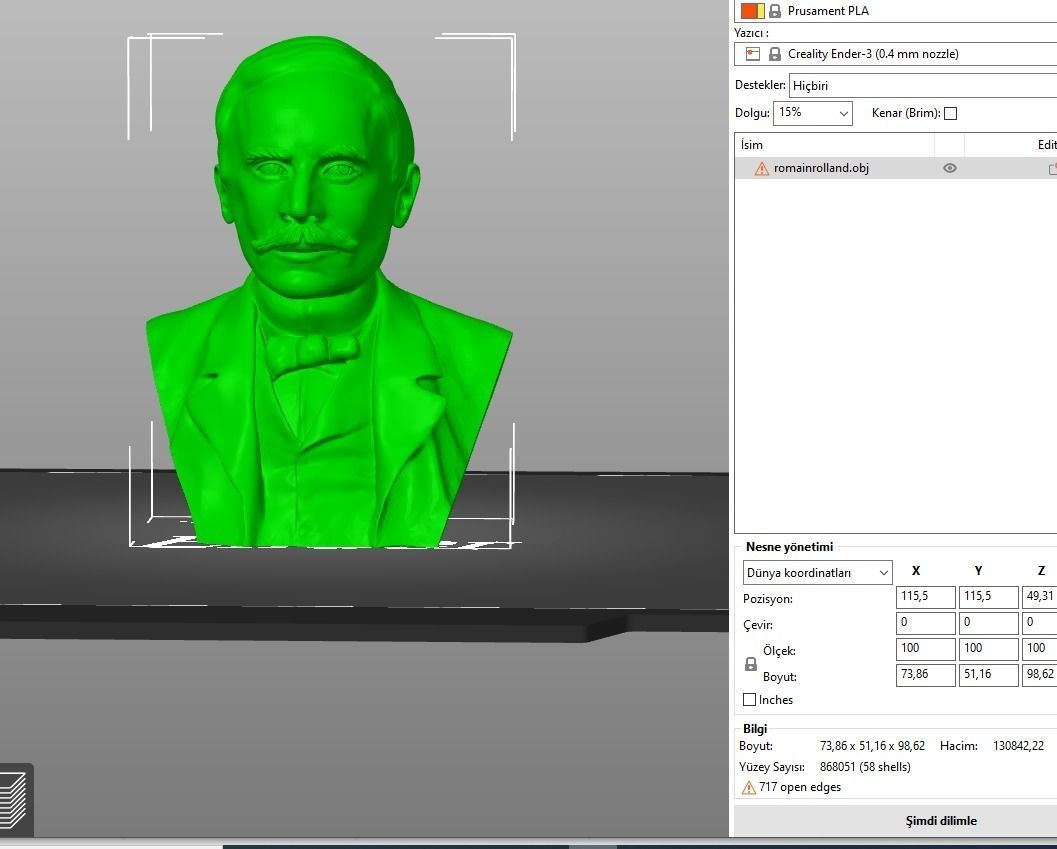This screenshot has height=849, width=1057.
Task: Open the Destekler supports dropdown showing Hiçbiri
Action: click(x=923, y=86)
